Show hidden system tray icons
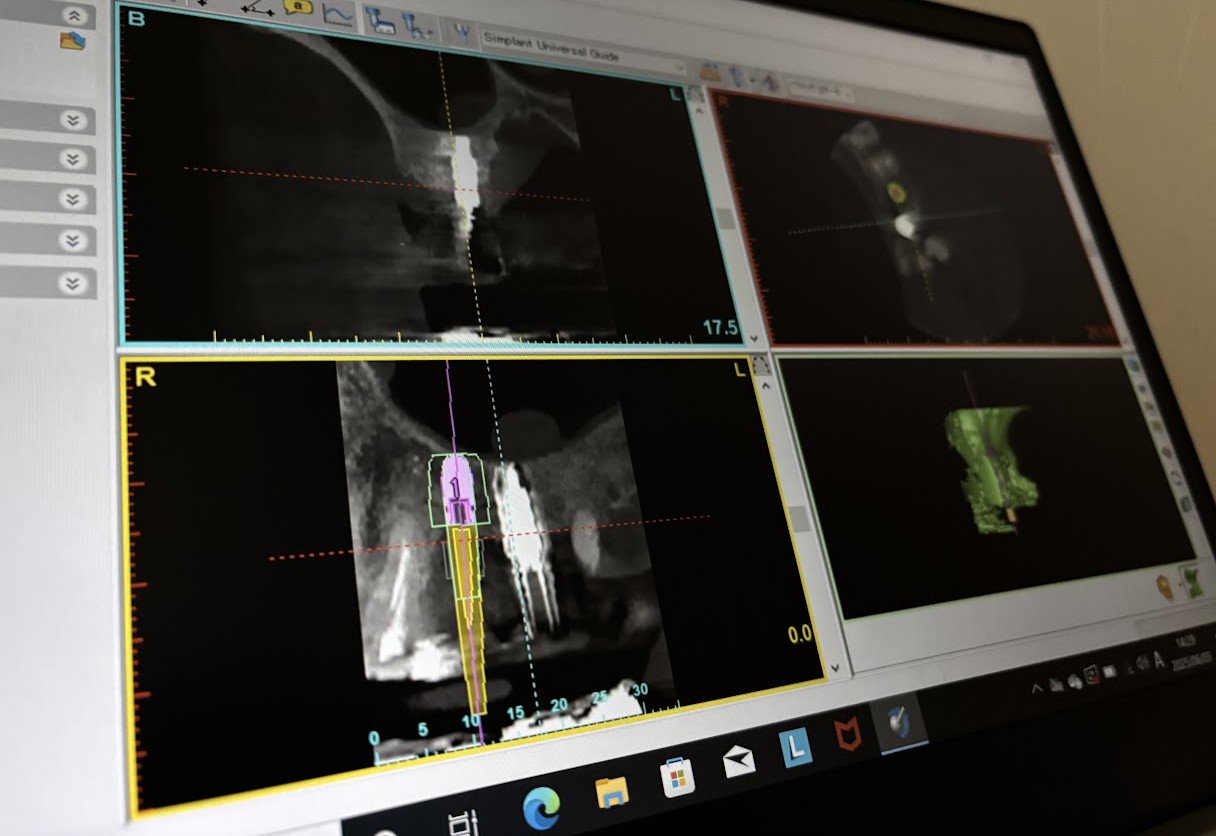 coord(1037,687)
